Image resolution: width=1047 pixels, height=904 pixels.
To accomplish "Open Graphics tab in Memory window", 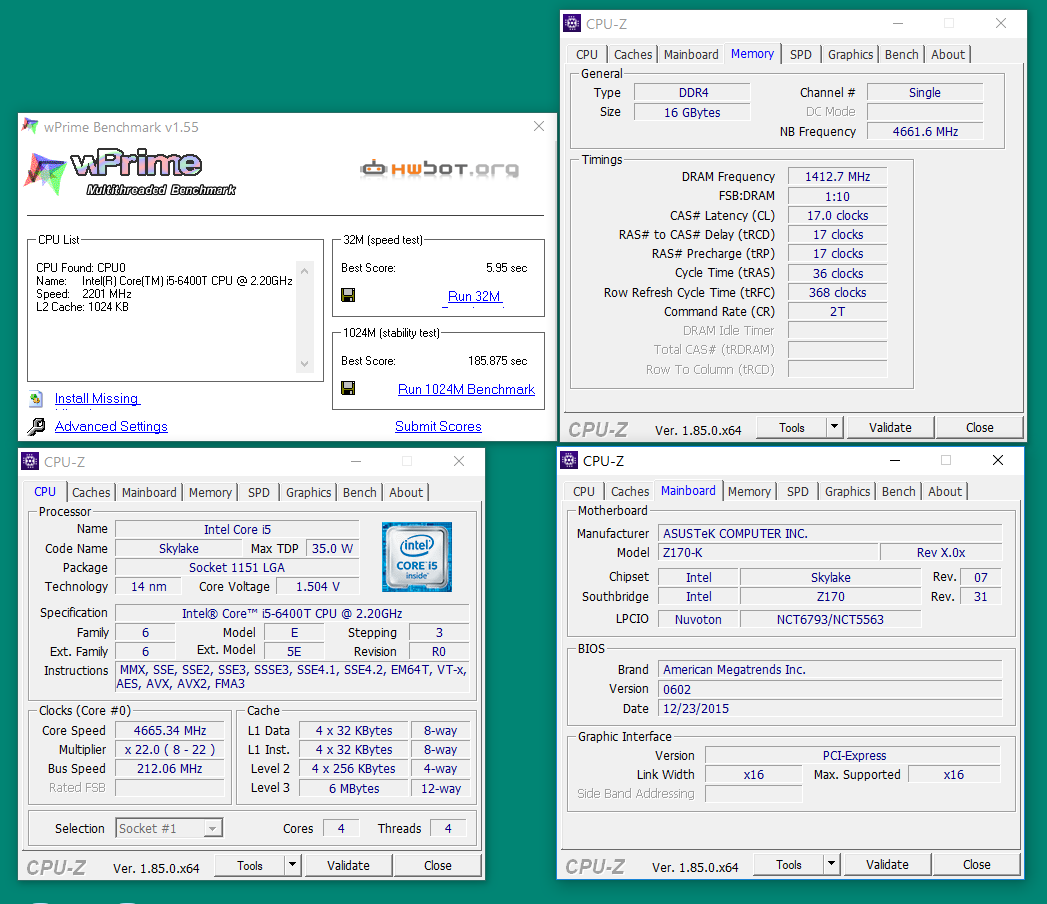I will pos(850,55).
